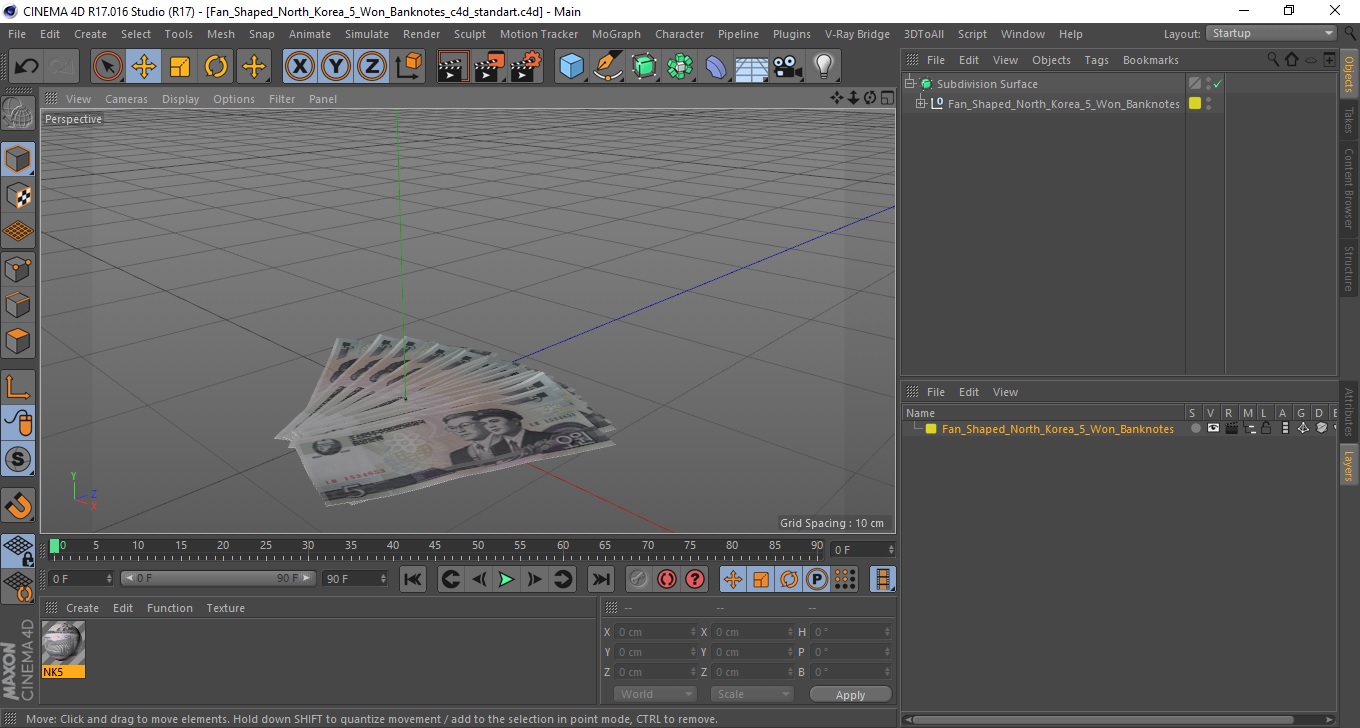Switch to Model mode

18,159
